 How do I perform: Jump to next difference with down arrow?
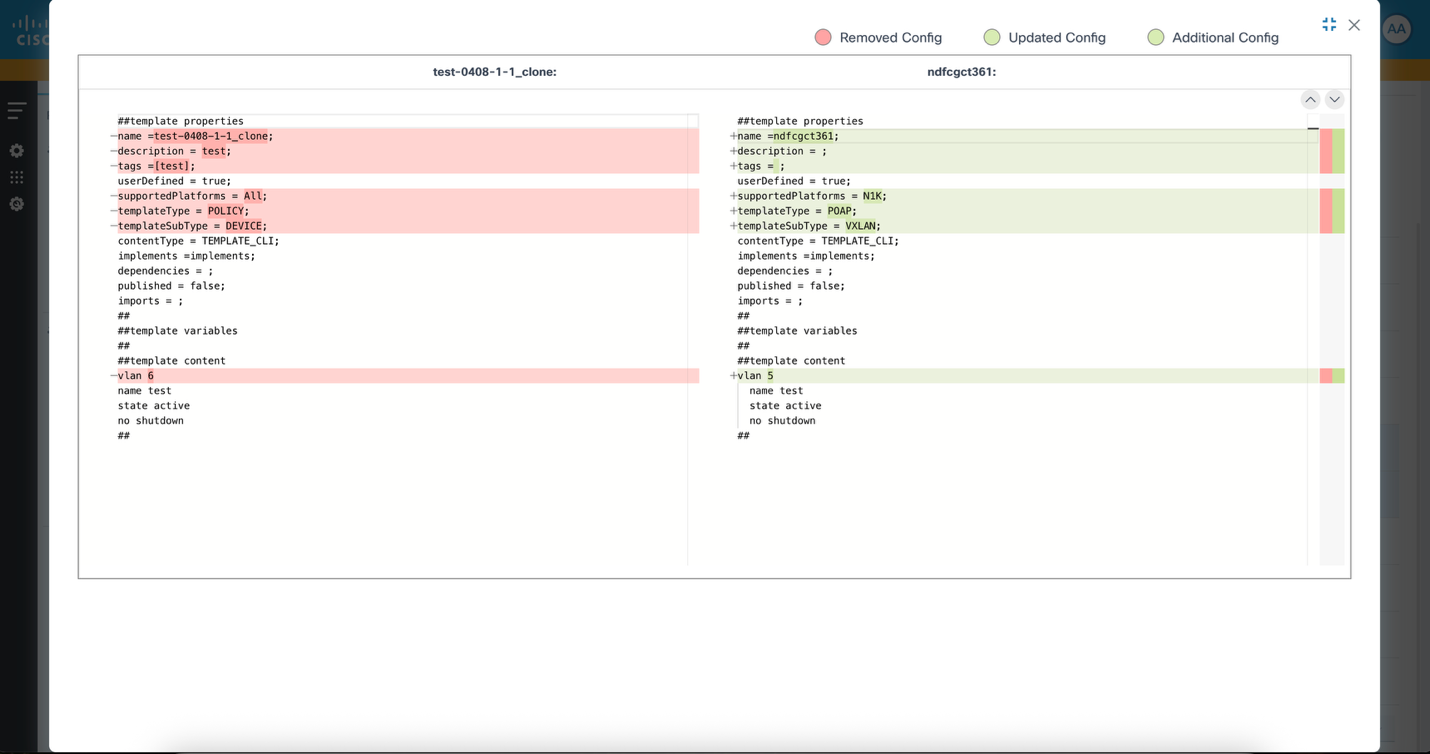(x=1334, y=99)
